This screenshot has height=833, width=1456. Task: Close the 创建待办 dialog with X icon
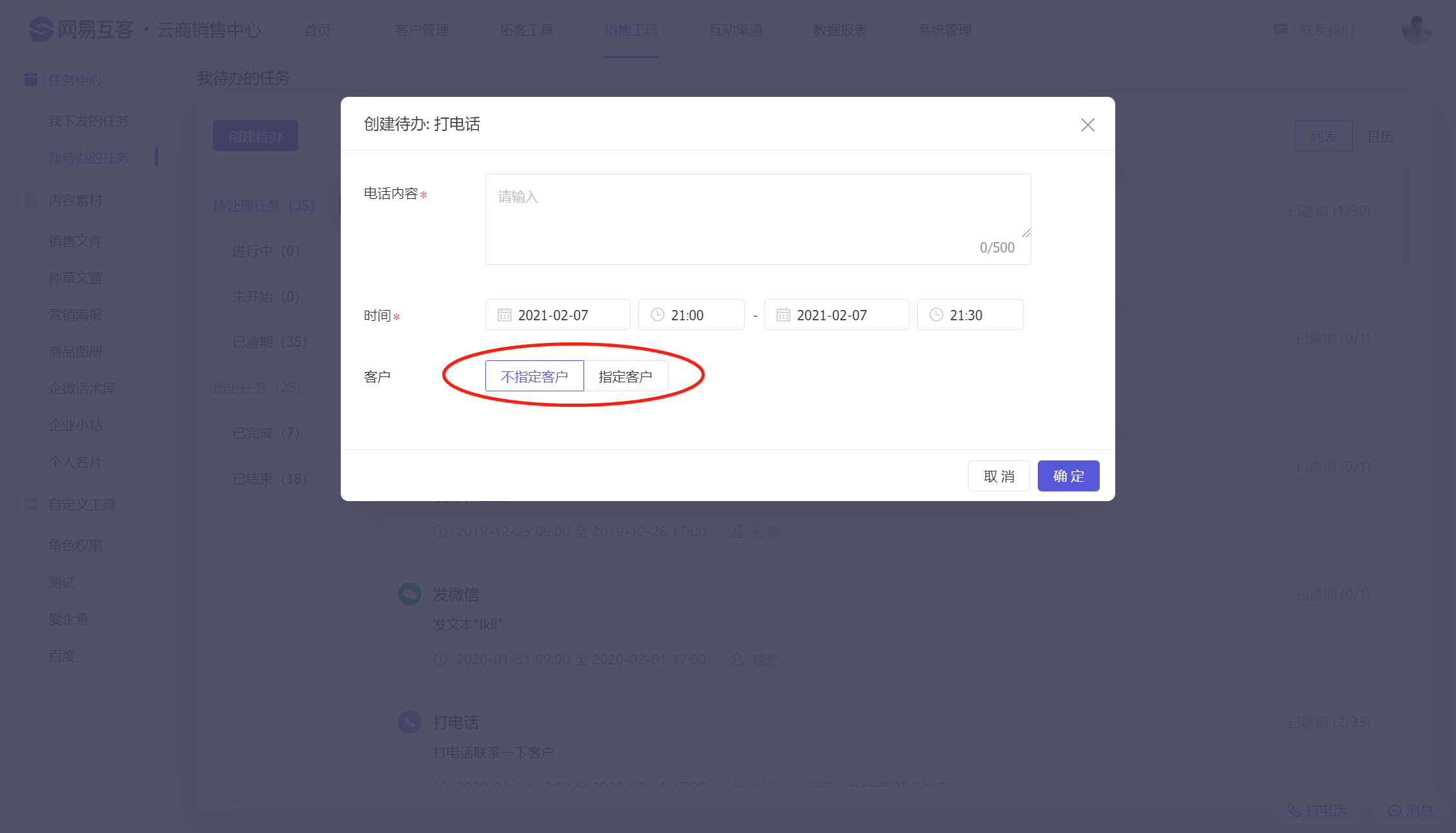pos(1087,125)
